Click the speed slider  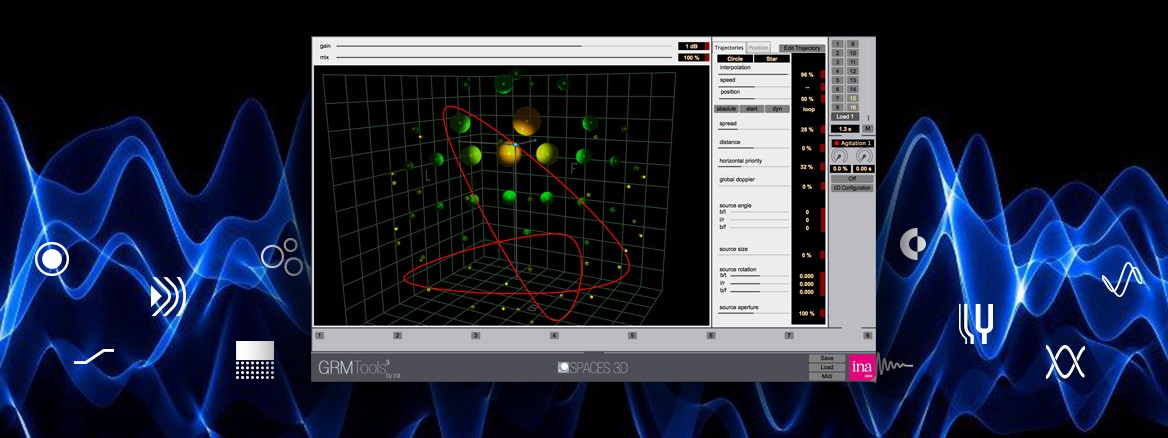pos(753,87)
